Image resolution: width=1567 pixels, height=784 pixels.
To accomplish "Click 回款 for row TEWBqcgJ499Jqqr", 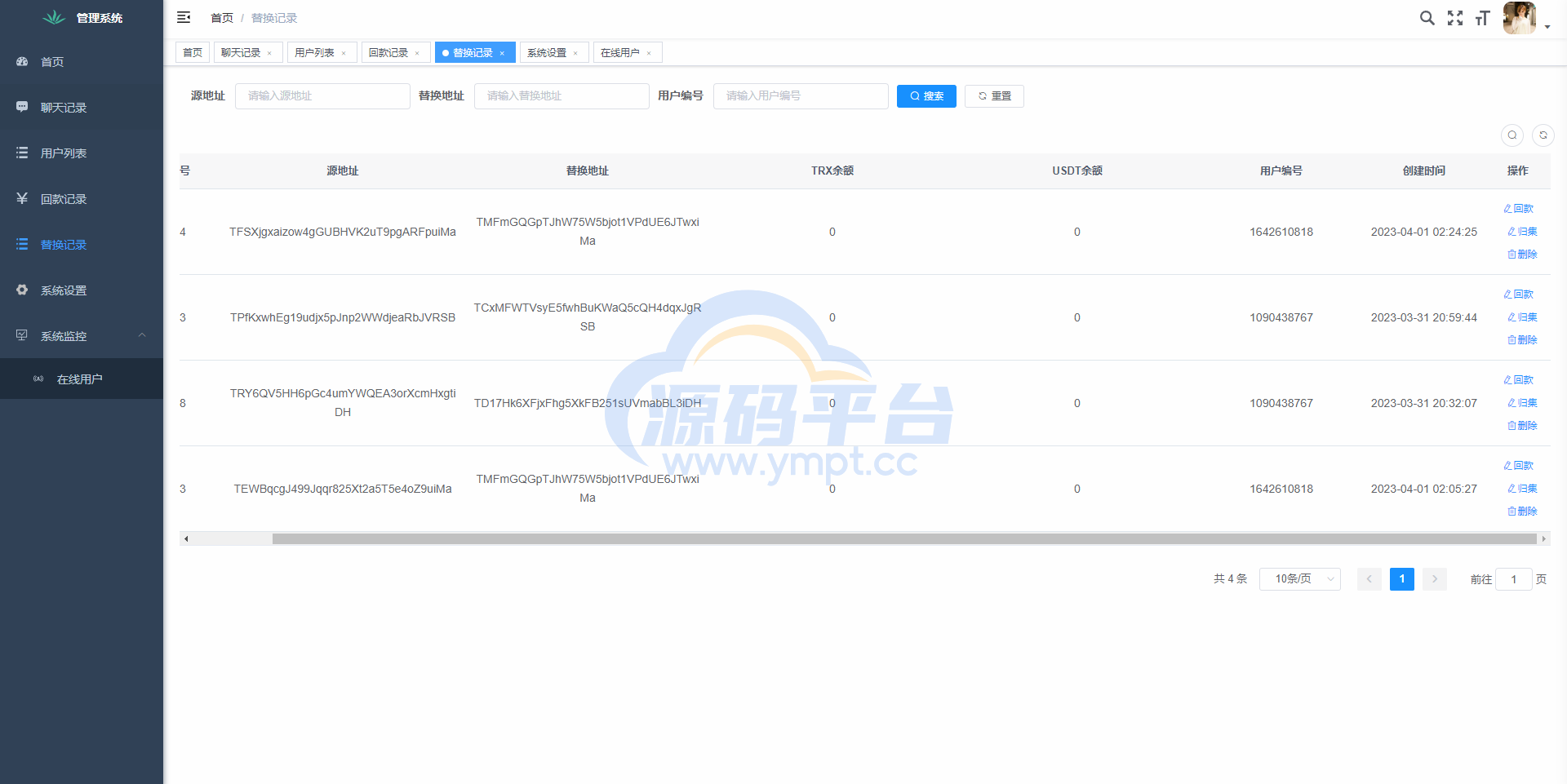I will pyautogui.click(x=1518, y=466).
